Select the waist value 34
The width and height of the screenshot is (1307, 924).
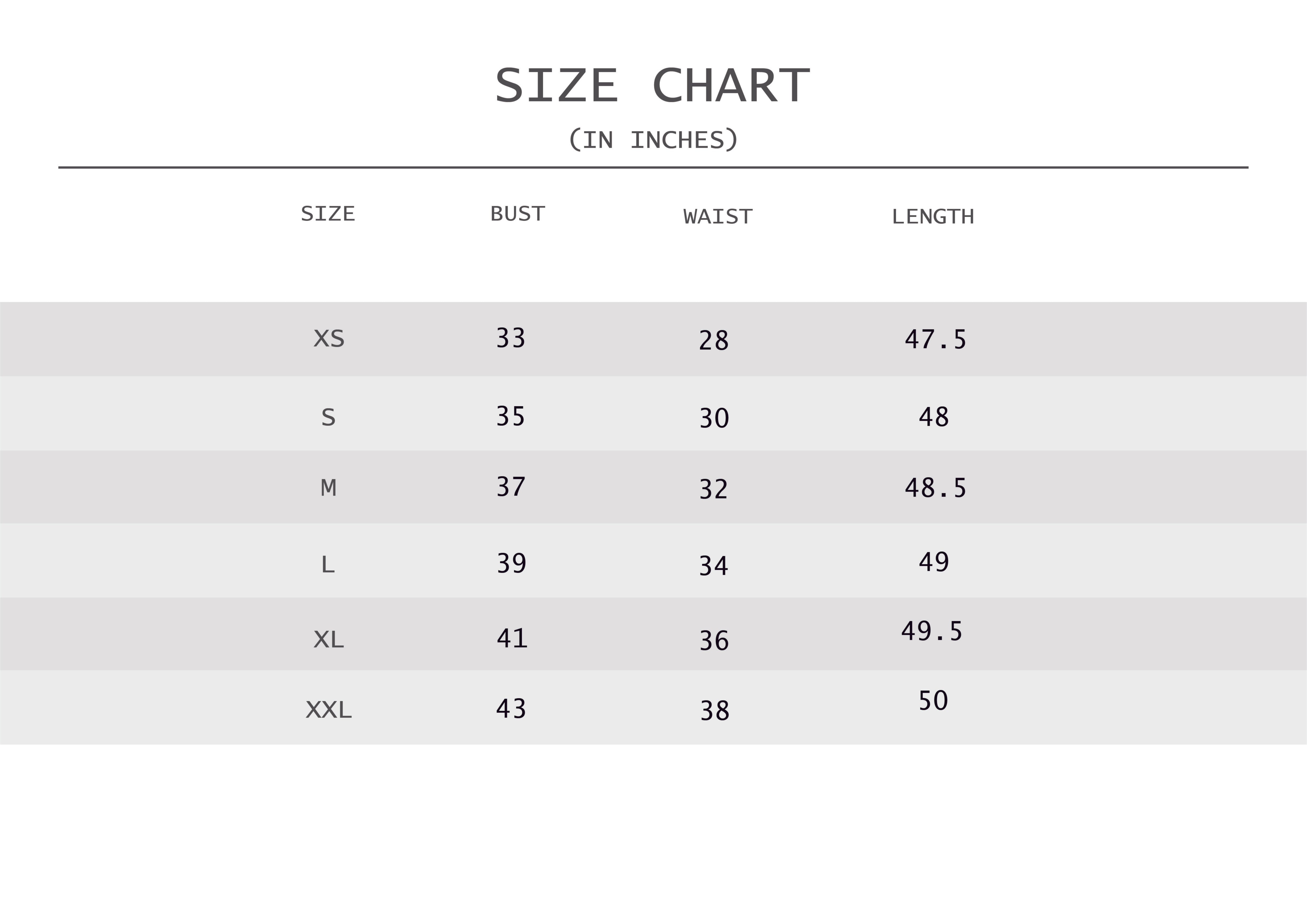pos(713,566)
